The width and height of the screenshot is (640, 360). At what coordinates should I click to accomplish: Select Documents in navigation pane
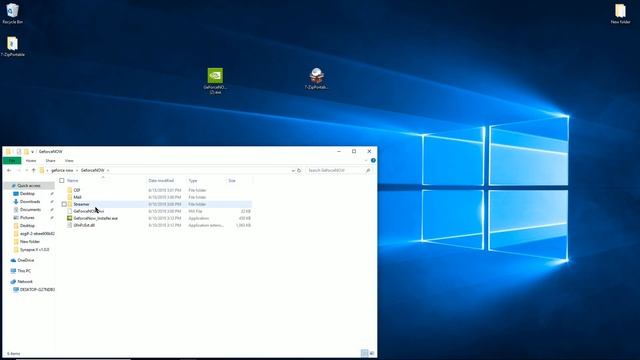pos(30,209)
